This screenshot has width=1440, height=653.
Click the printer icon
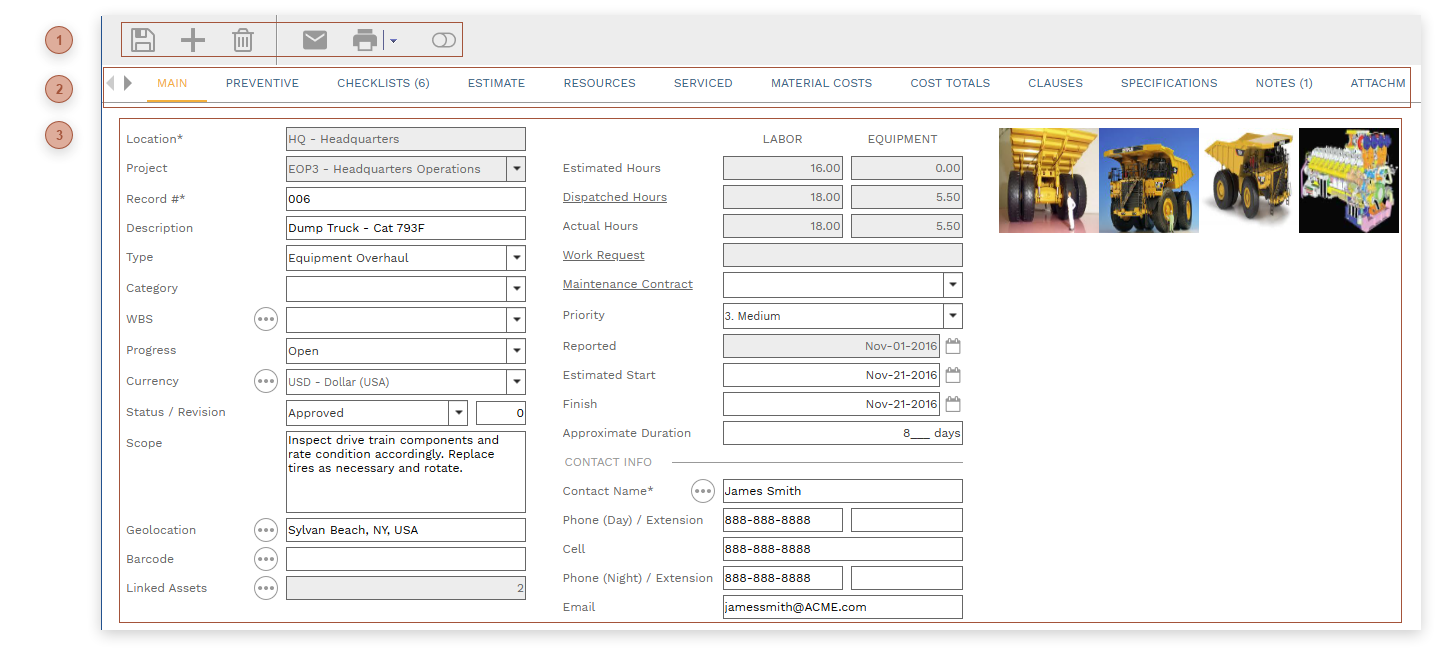[x=366, y=40]
